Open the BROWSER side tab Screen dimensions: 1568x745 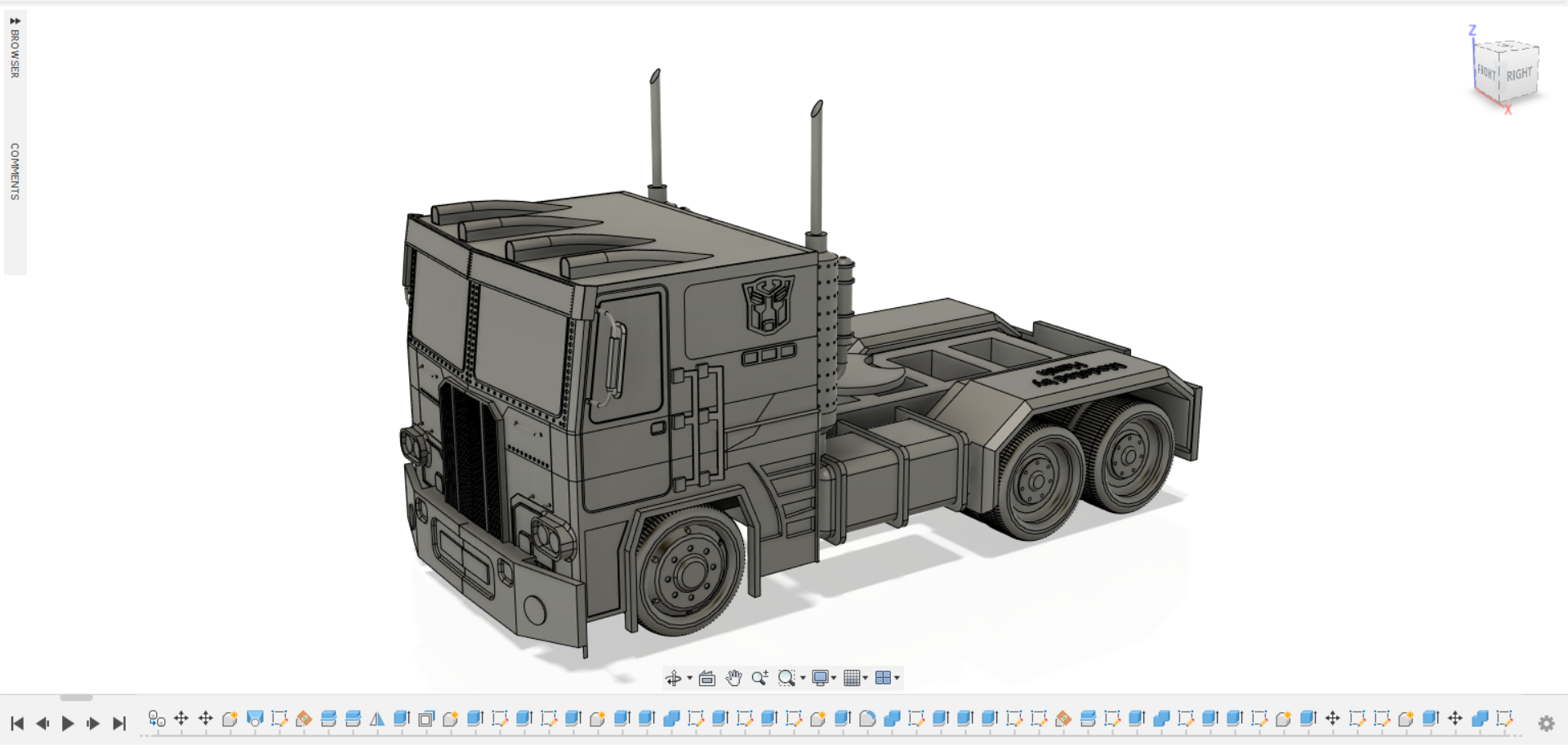click(15, 54)
